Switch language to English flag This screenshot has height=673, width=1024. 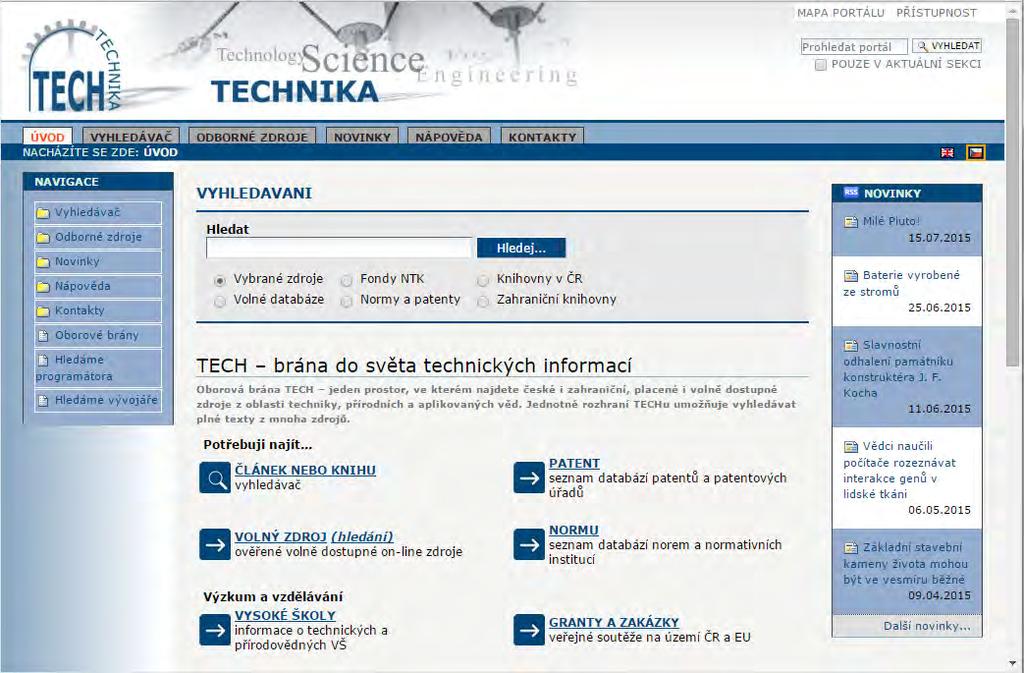pyautogui.click(x=947, y=153)
